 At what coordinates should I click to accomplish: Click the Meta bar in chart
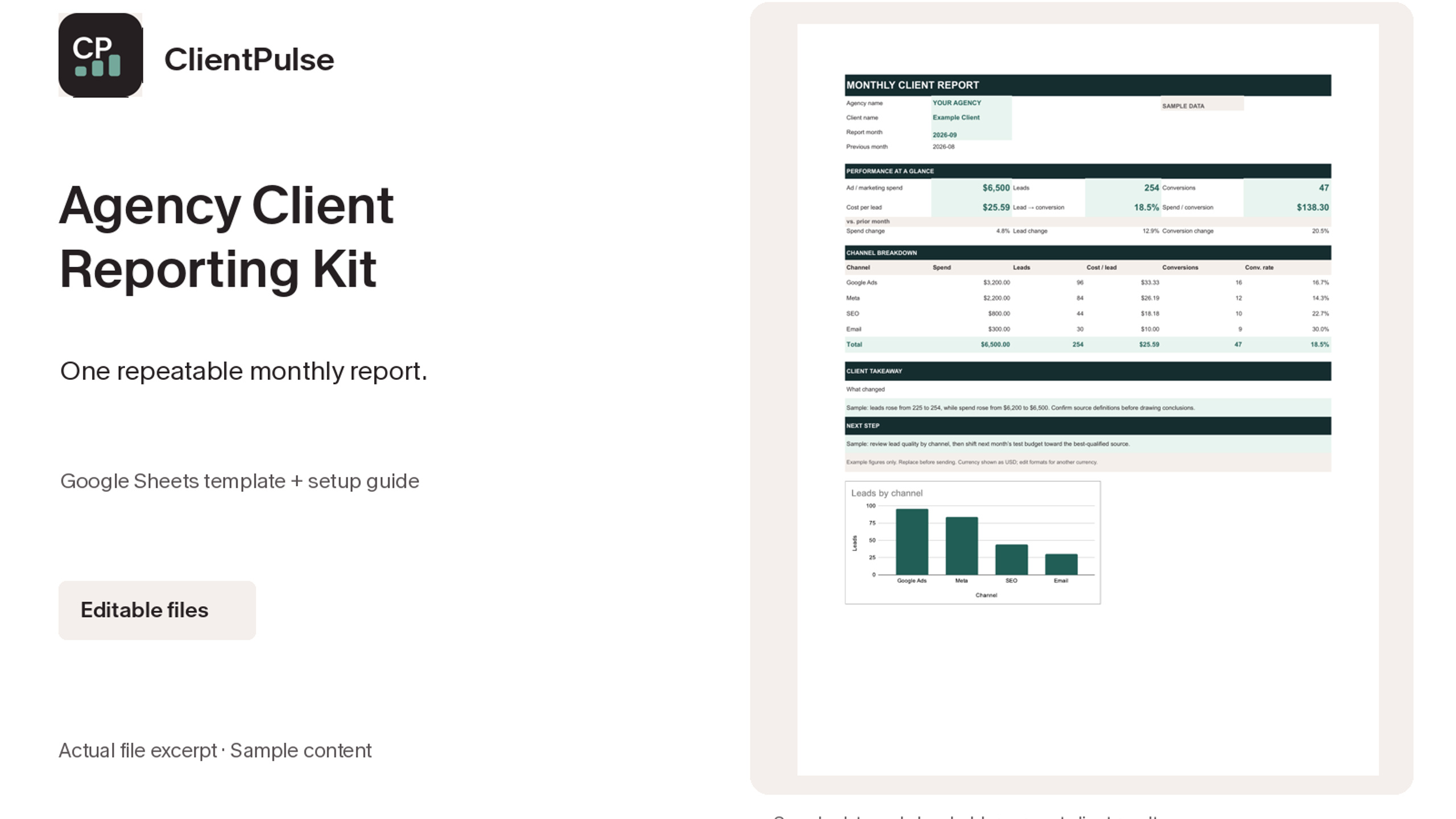click(x=962, y=545)
